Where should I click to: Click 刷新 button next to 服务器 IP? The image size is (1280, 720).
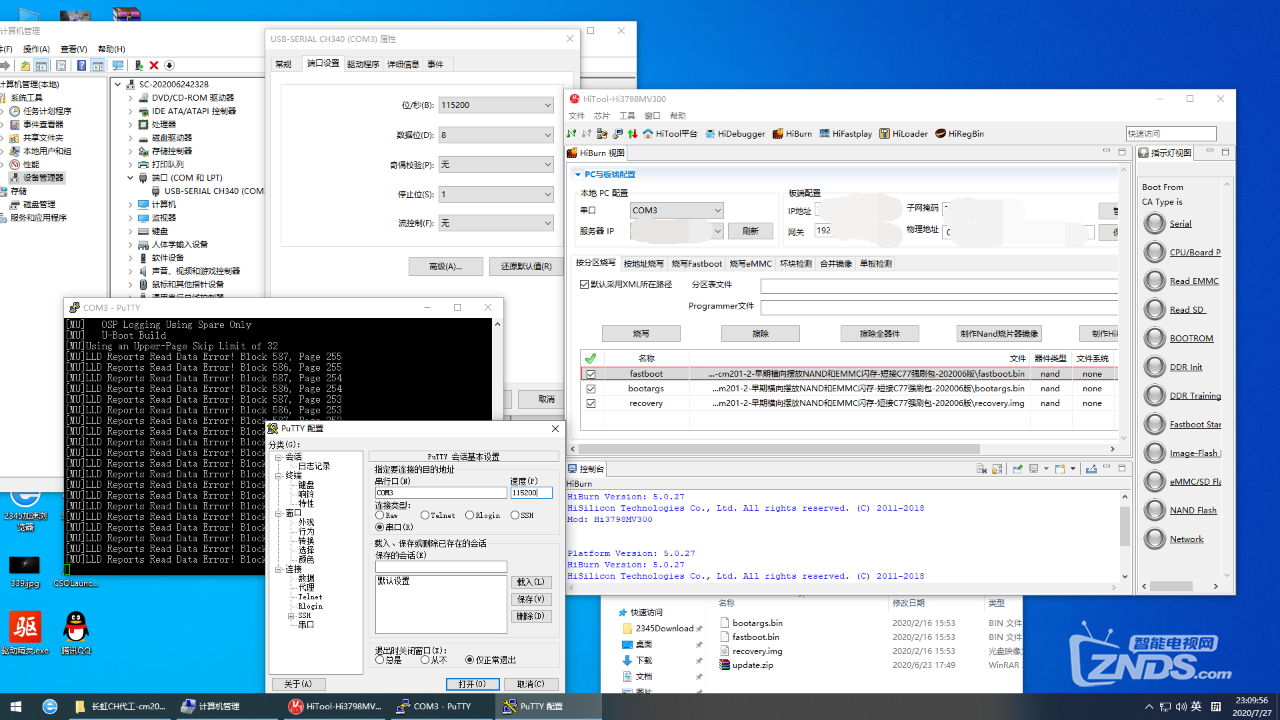click(750, 231)
